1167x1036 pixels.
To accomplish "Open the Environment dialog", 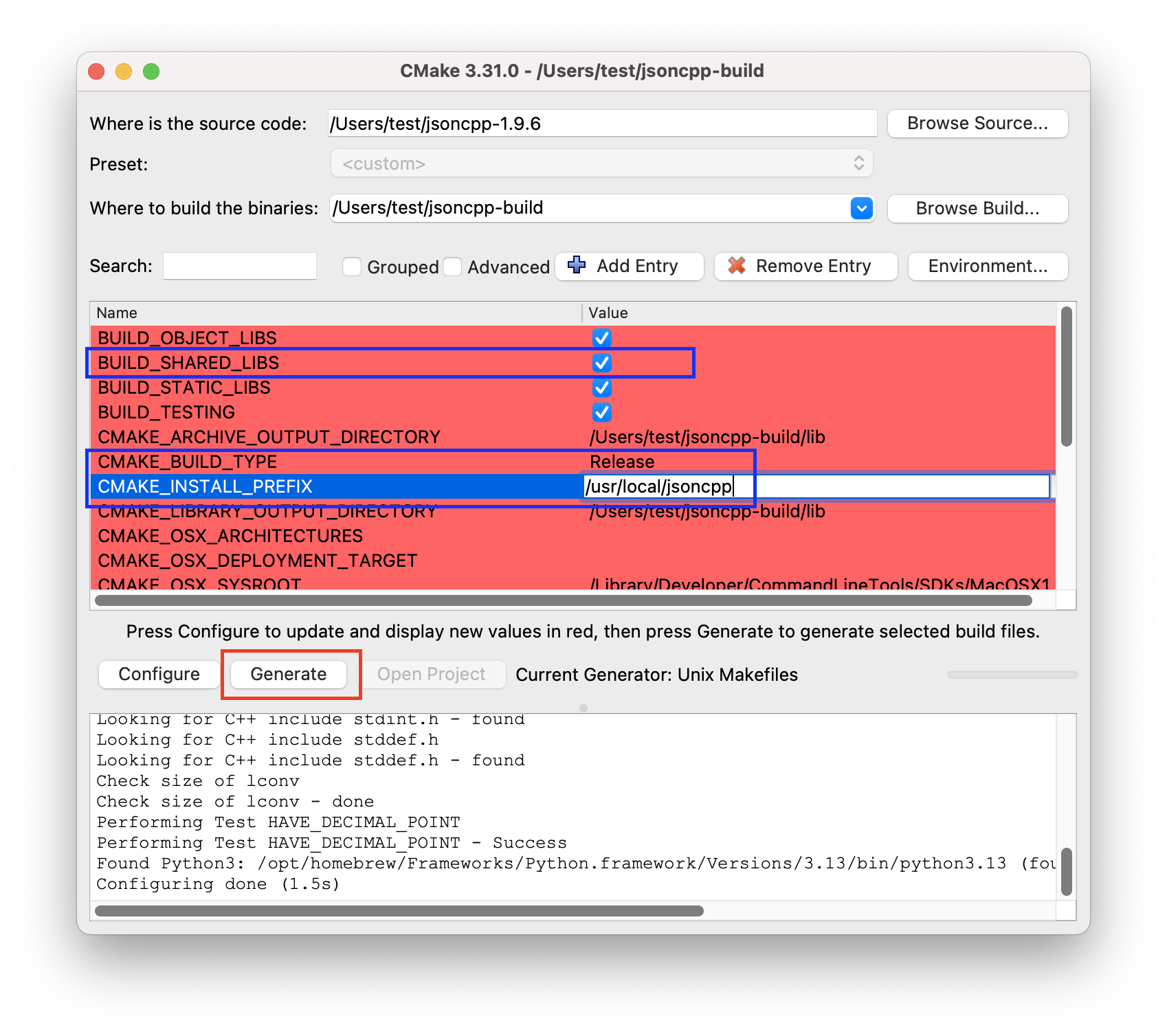I will point(988,267).
